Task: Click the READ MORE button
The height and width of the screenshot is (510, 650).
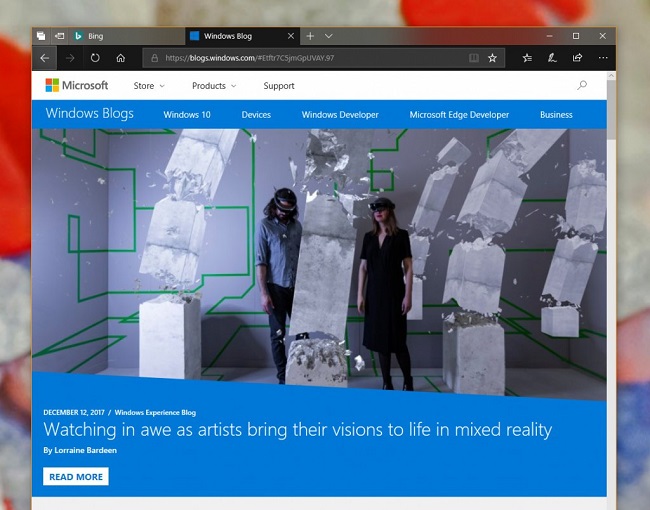Action: (x=76, y=477)
